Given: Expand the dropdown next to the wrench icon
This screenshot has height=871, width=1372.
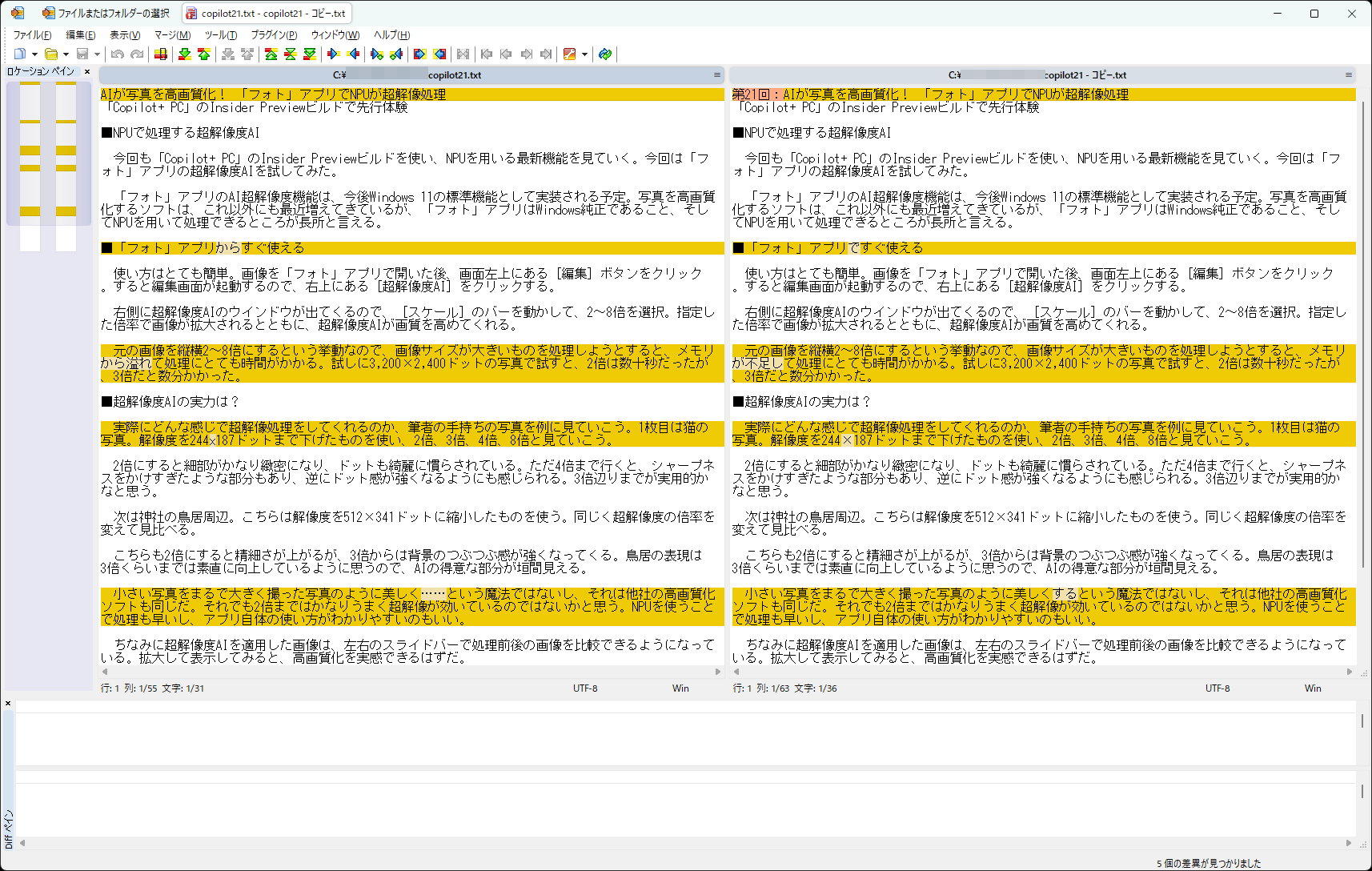Looking at the screenshot, I should coord(584,54).
